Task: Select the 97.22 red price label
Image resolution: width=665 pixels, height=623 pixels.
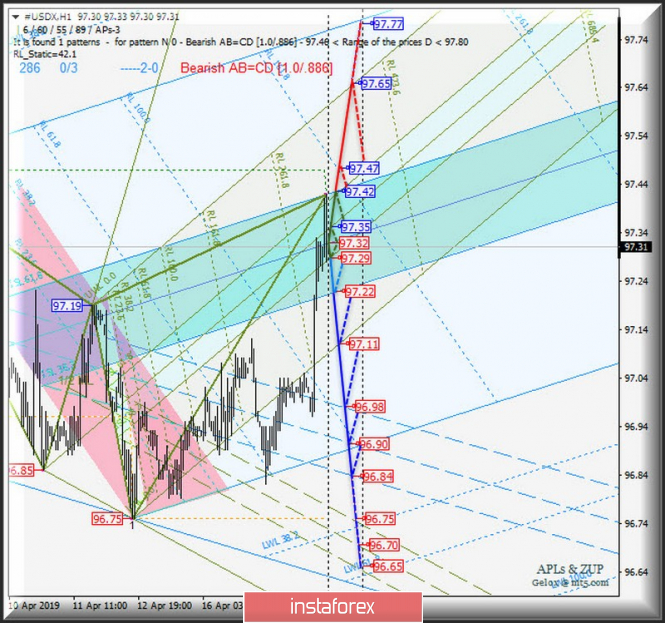Action: (x=360, y=292)
